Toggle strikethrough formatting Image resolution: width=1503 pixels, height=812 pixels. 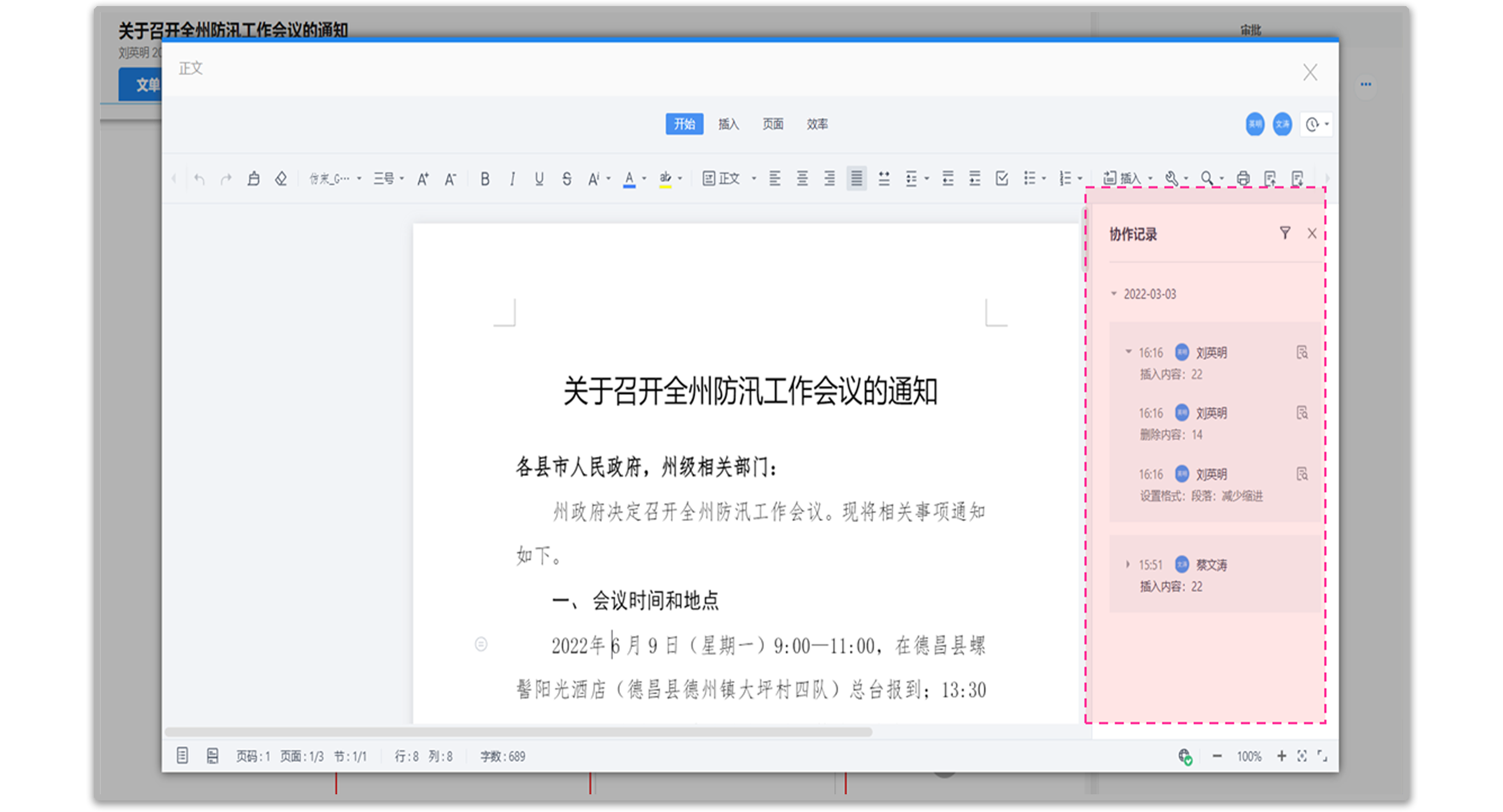tap(567, 178)
